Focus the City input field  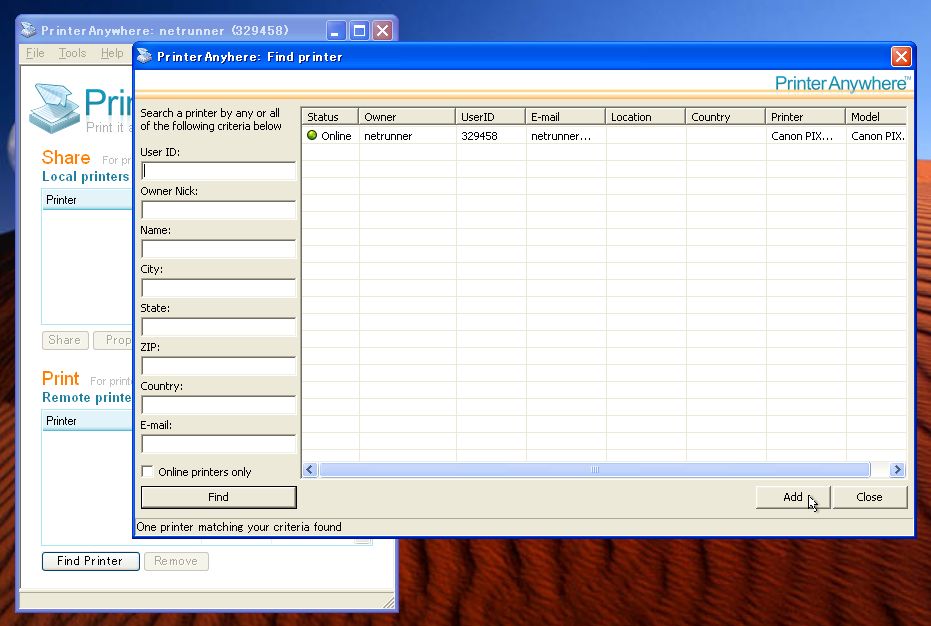(218, 288)
